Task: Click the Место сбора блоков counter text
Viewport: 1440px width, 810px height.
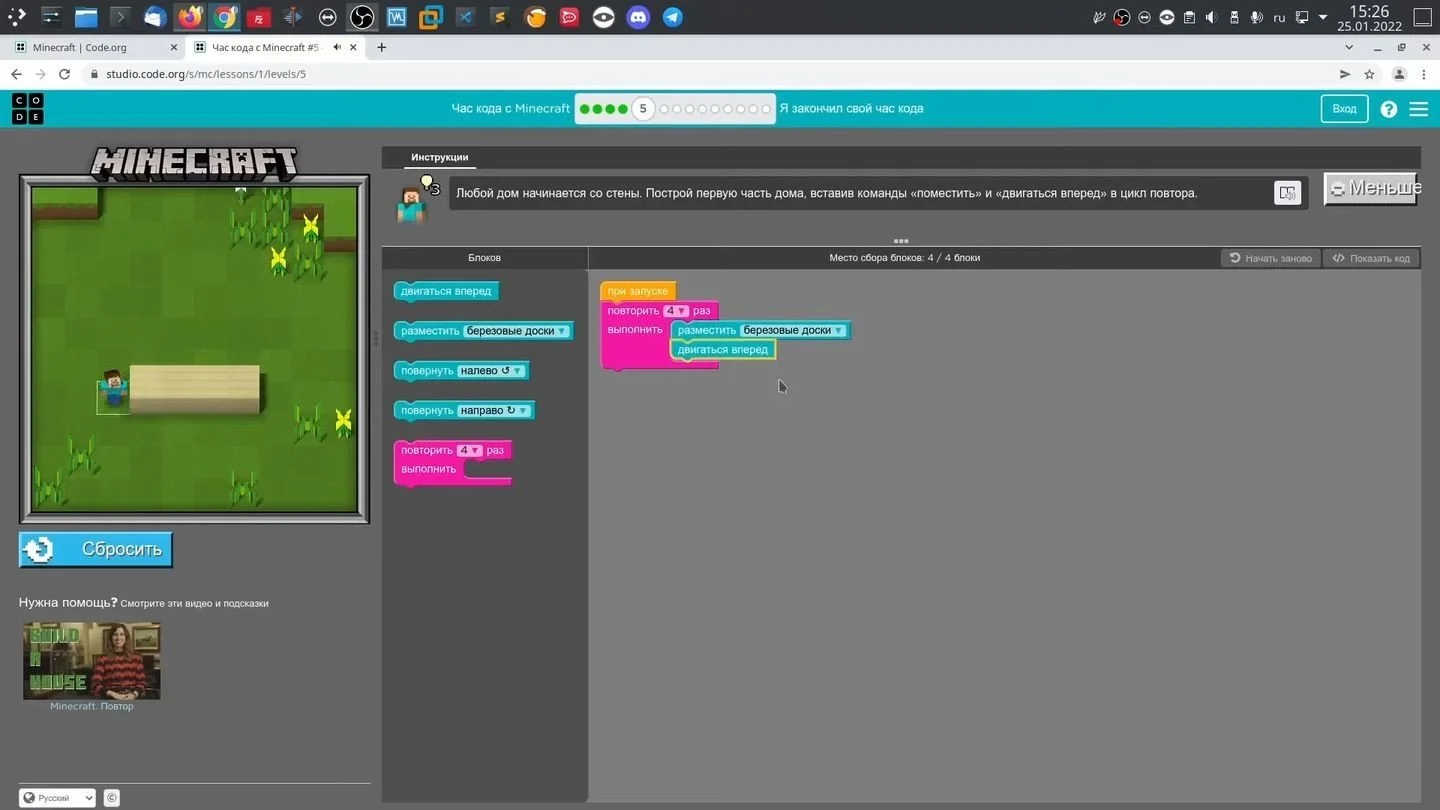Action: pyautogui.click(x=904, y=258)
